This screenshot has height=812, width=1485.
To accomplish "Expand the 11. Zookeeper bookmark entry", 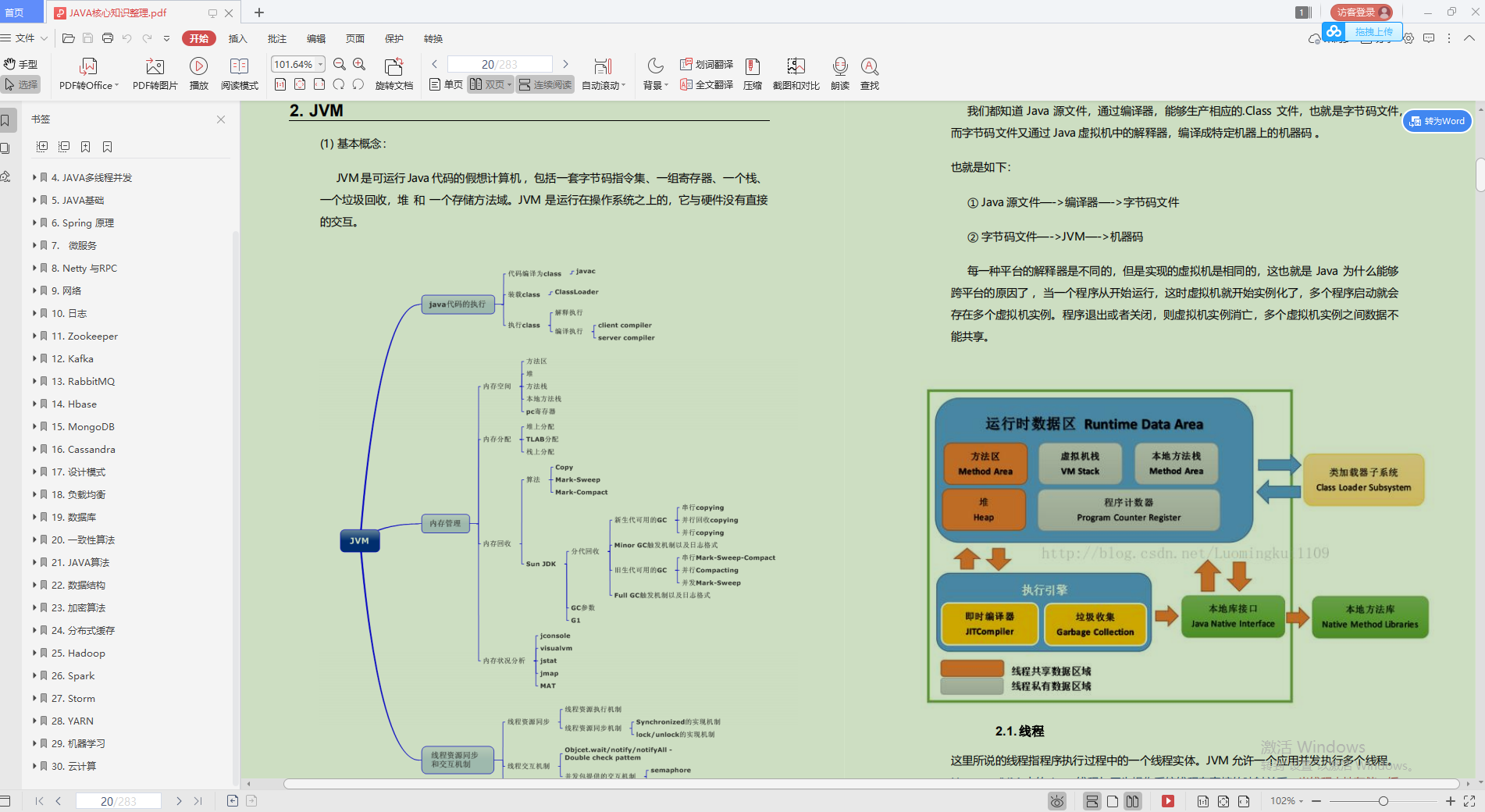I will [x=35, y=336].
